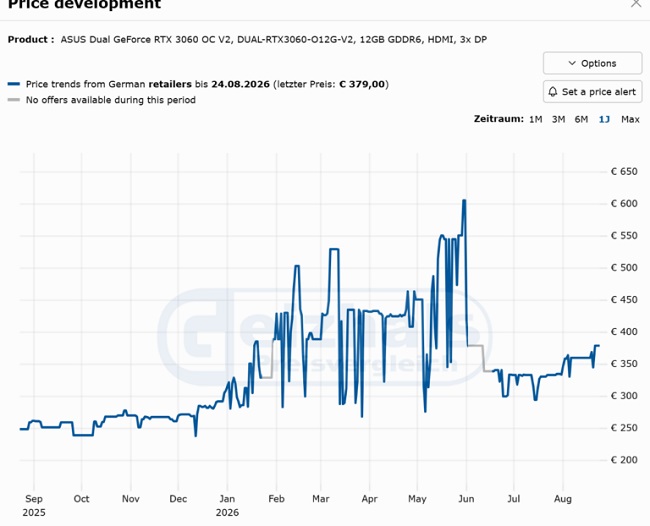Screen dimensions: 650x526
Task: Toggle the blue retailers price trend legend
Action: [x=14, y=84]
